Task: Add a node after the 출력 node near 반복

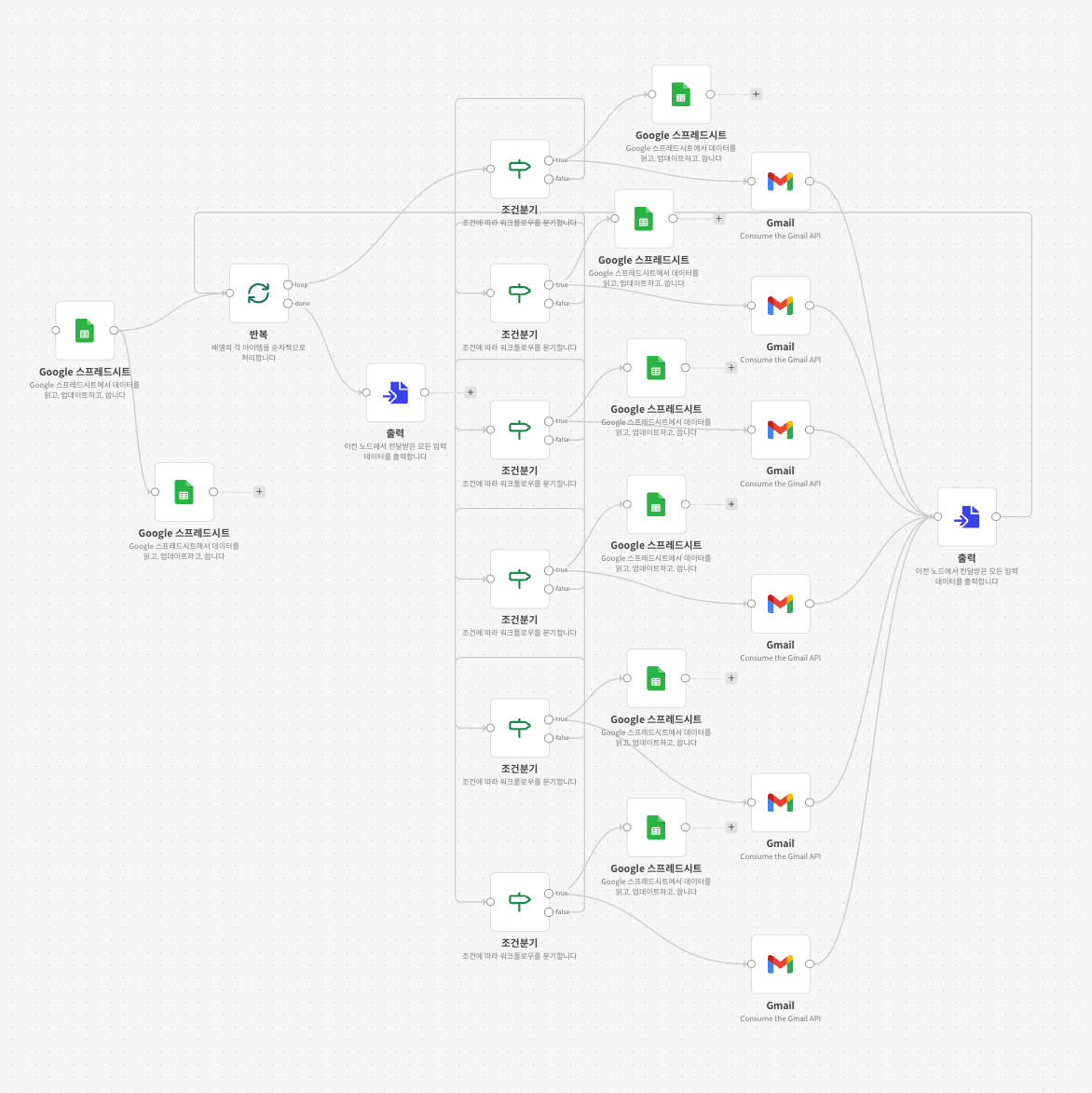Action: click(471, 392)
